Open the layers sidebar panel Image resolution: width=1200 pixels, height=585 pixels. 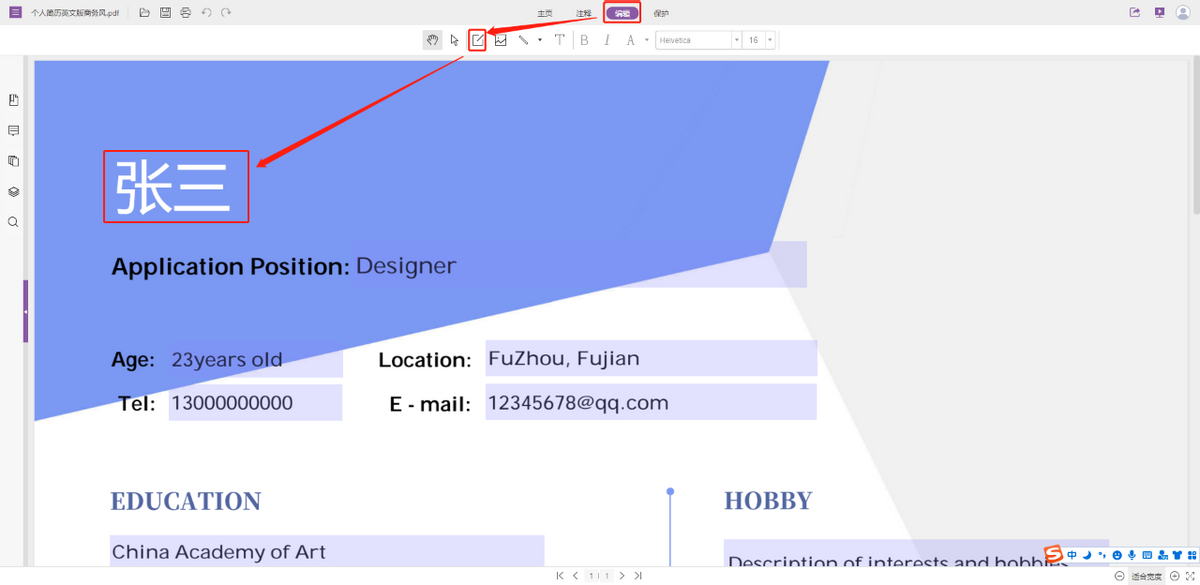[x=13, y=192]
